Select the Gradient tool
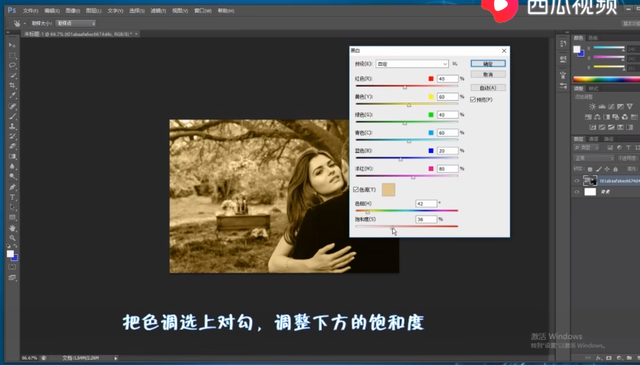Image resolution: width=640 pixels, height=365 pixels. 12,156
